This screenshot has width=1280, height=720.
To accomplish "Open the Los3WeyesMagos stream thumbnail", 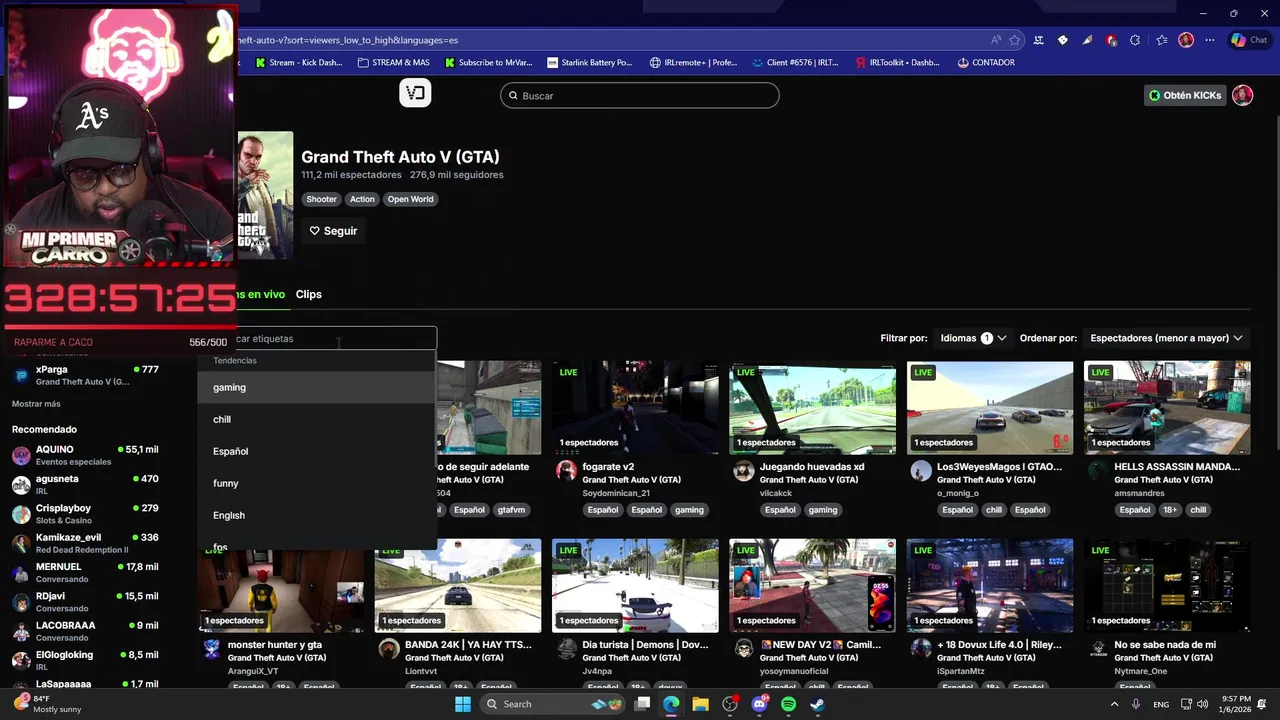I will (x=990, y=408).
